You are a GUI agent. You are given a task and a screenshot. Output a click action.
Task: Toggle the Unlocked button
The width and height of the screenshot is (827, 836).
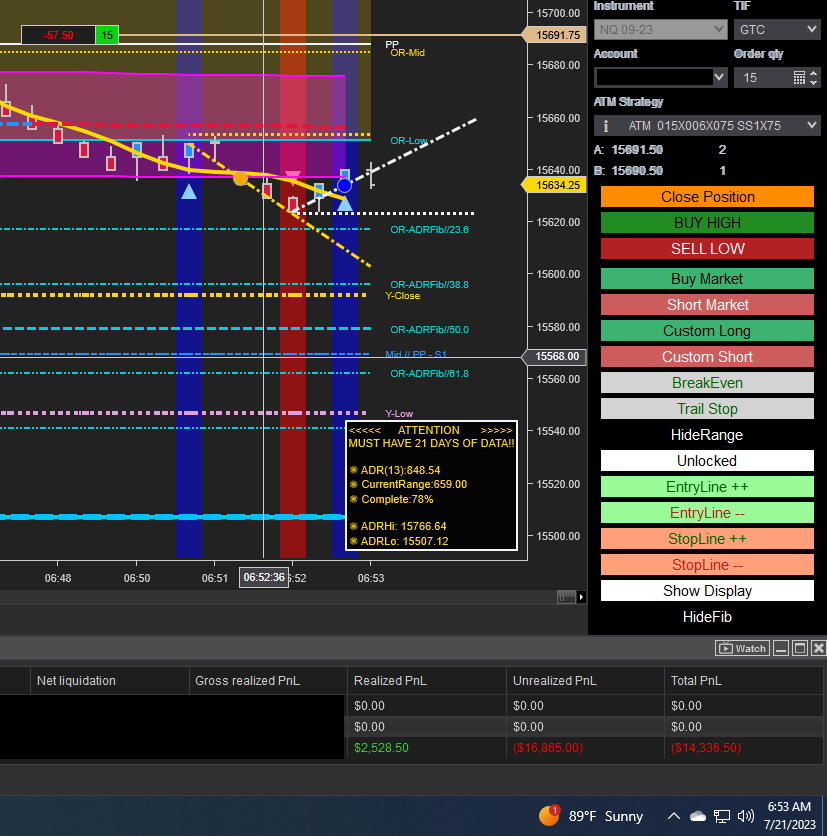[x=707, y=461]
